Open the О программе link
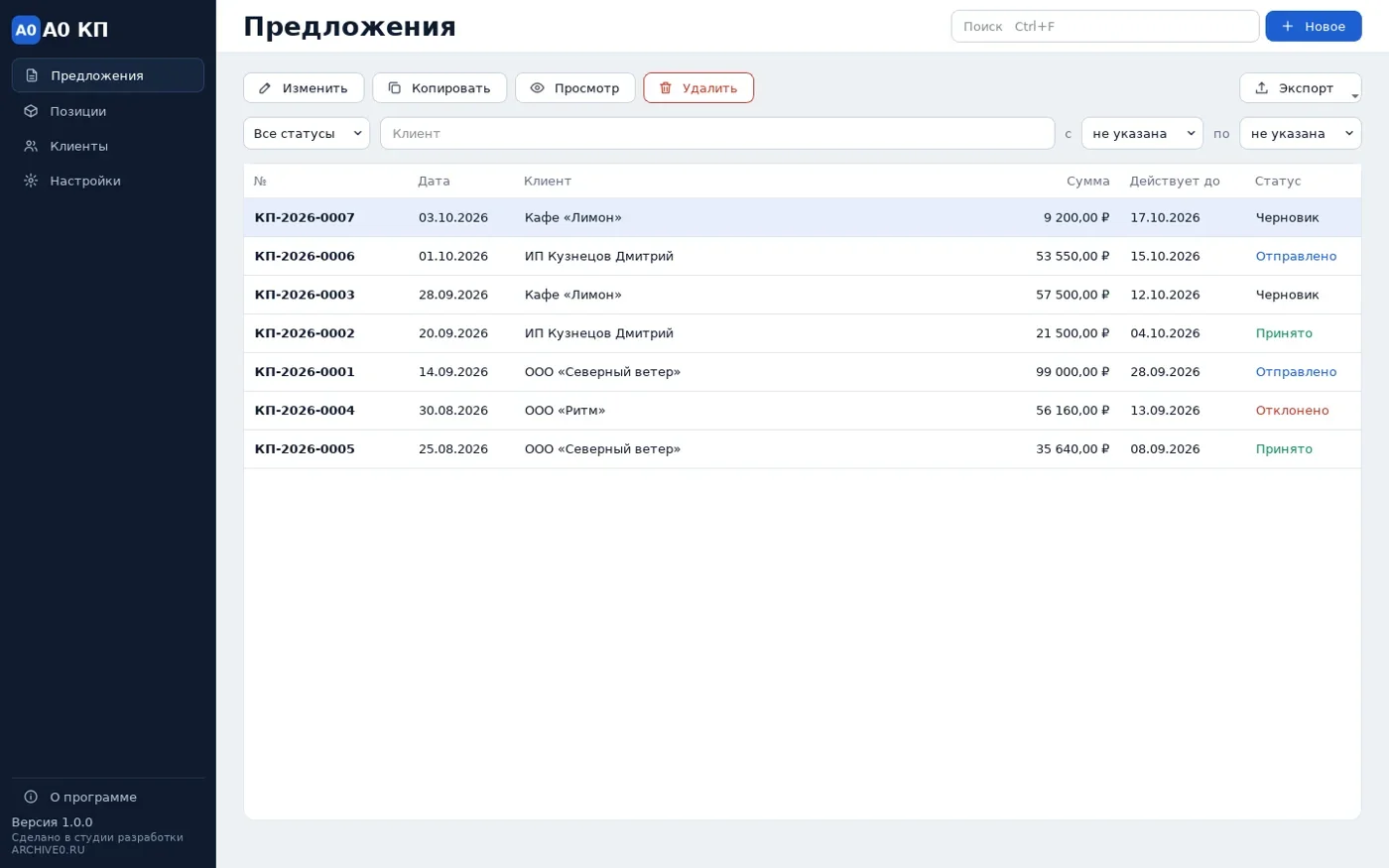The width and height of the screenshot is (1389, 868). 108,797
